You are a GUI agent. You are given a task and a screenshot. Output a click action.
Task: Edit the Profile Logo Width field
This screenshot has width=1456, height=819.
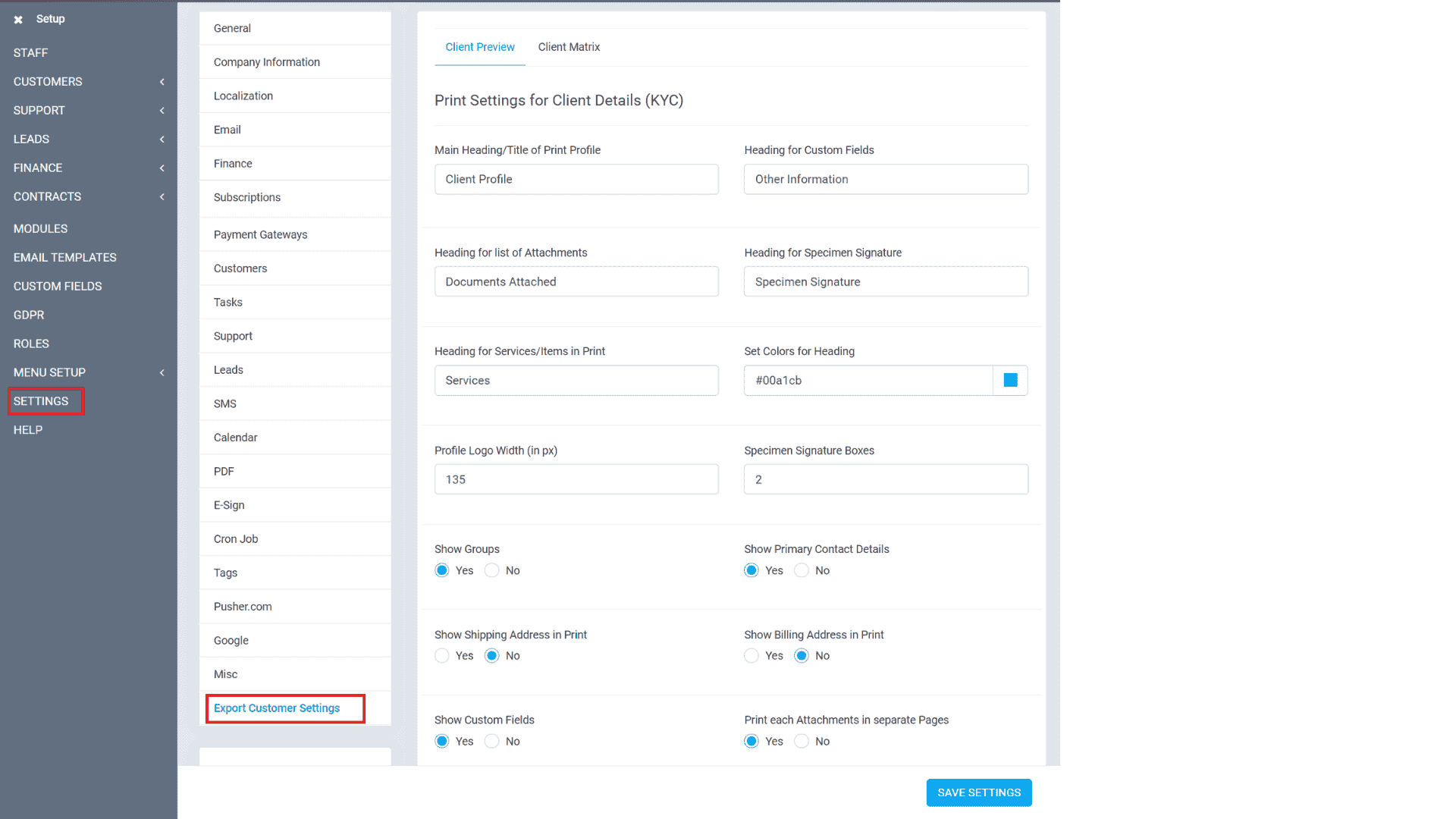[576, 479]
